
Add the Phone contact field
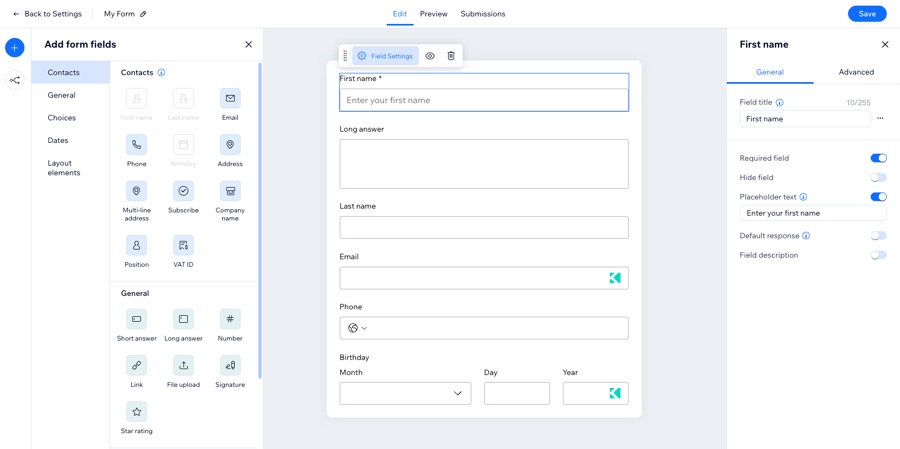click(x=137, y=145)
